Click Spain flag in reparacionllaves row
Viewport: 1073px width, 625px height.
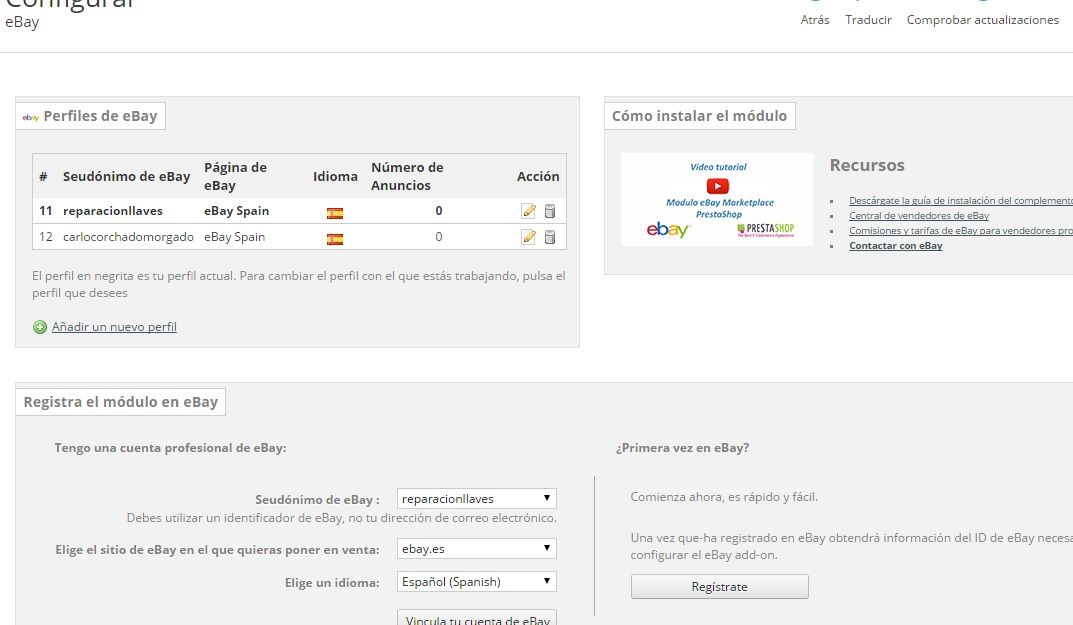[335, 213]
